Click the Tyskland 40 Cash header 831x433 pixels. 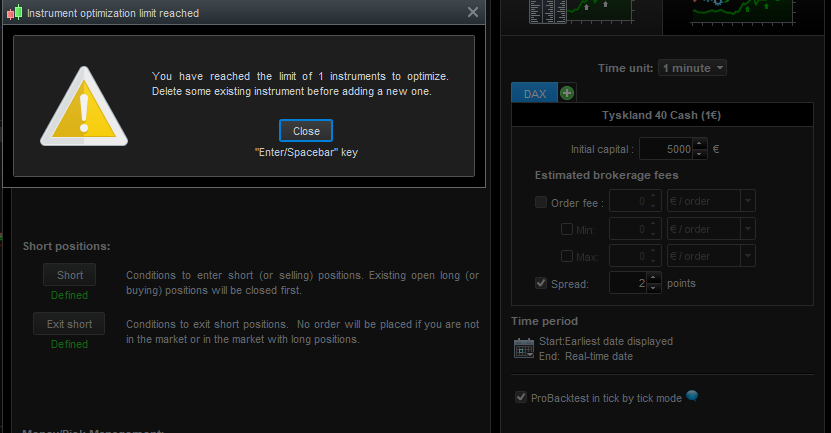click(x=661, y=115)
